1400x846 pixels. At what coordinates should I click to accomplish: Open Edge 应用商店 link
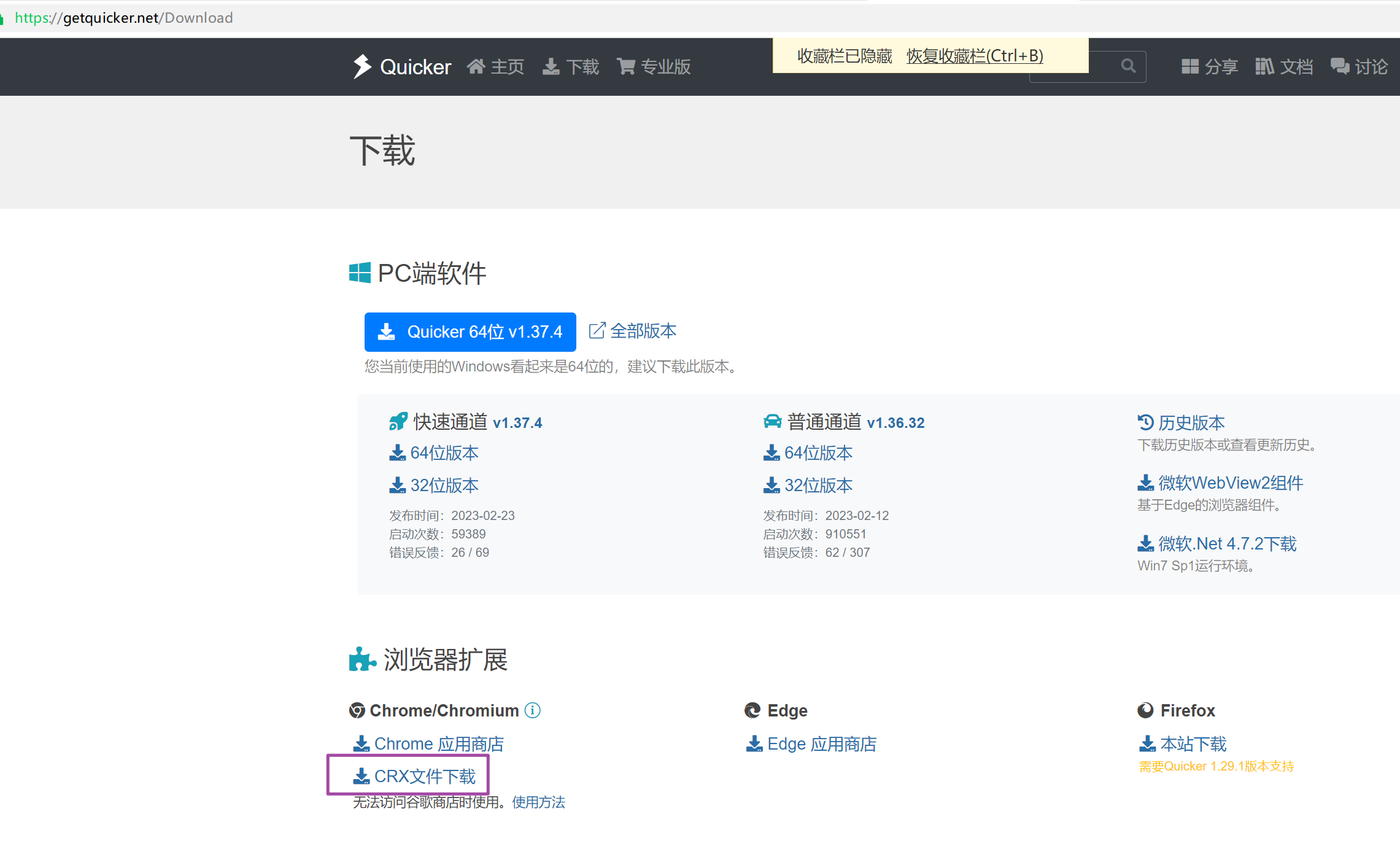tap(822, 744)
